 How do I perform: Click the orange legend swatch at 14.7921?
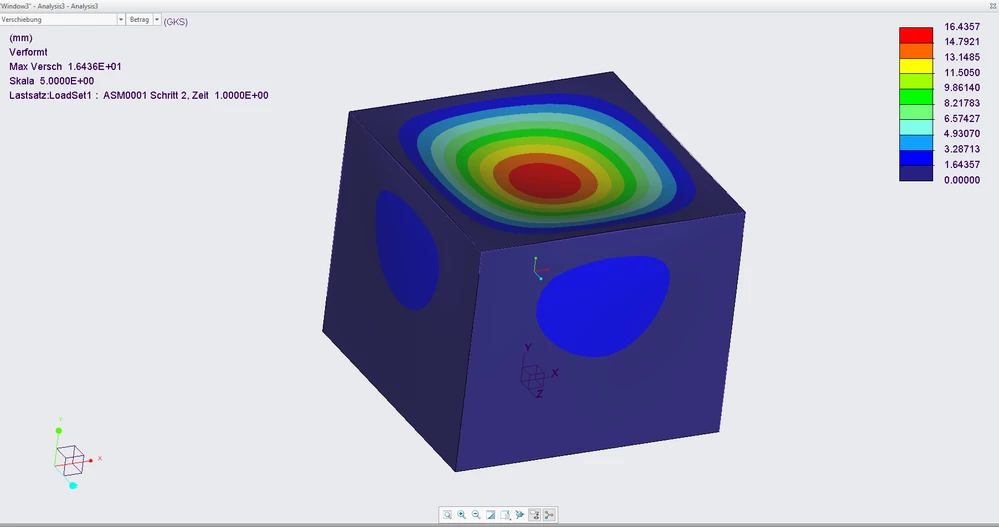tap(916, 50)
